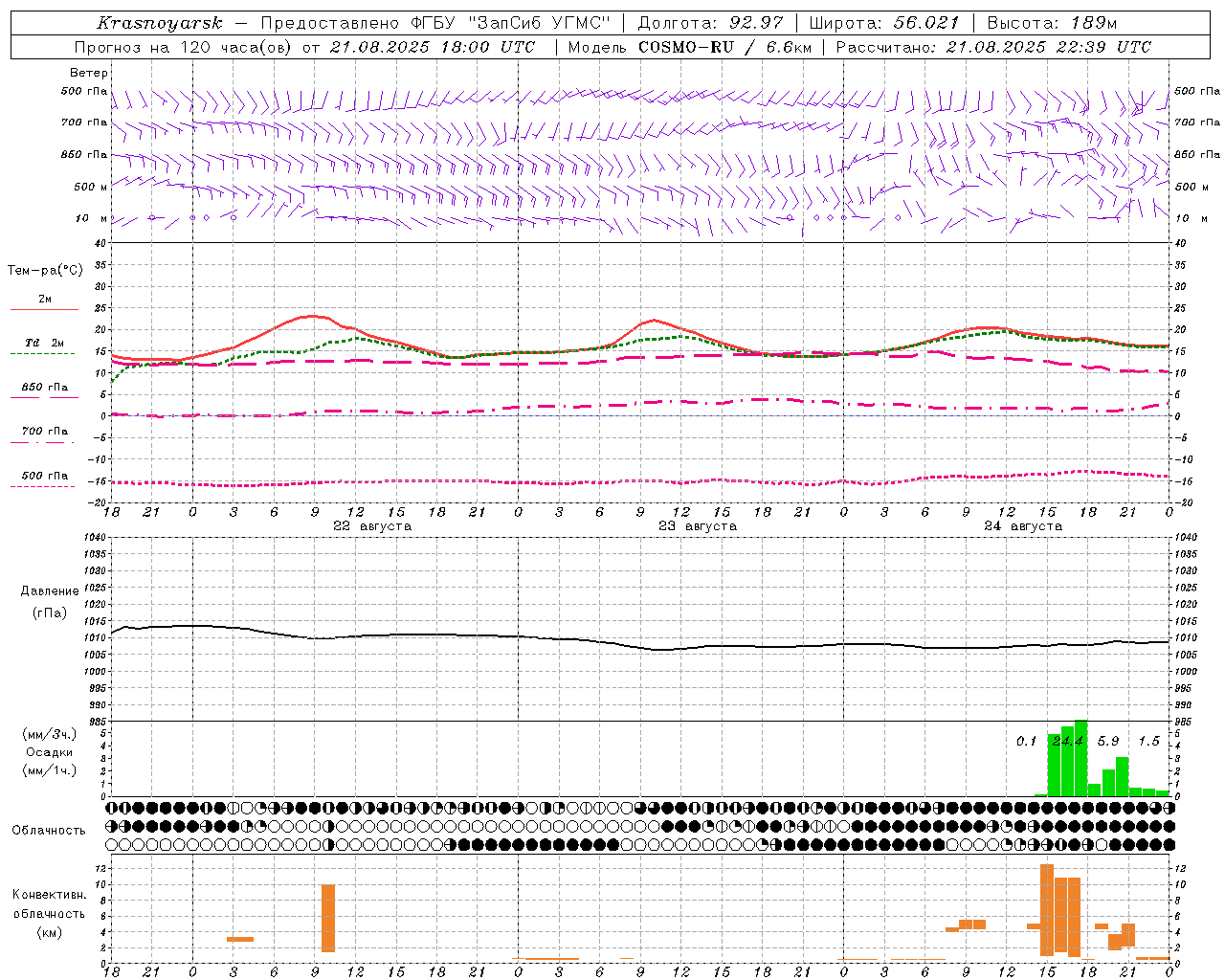Click the 'Конвективн.' convective cloud label
This screenshot has width=1225, height=980.
click(49, 895)
